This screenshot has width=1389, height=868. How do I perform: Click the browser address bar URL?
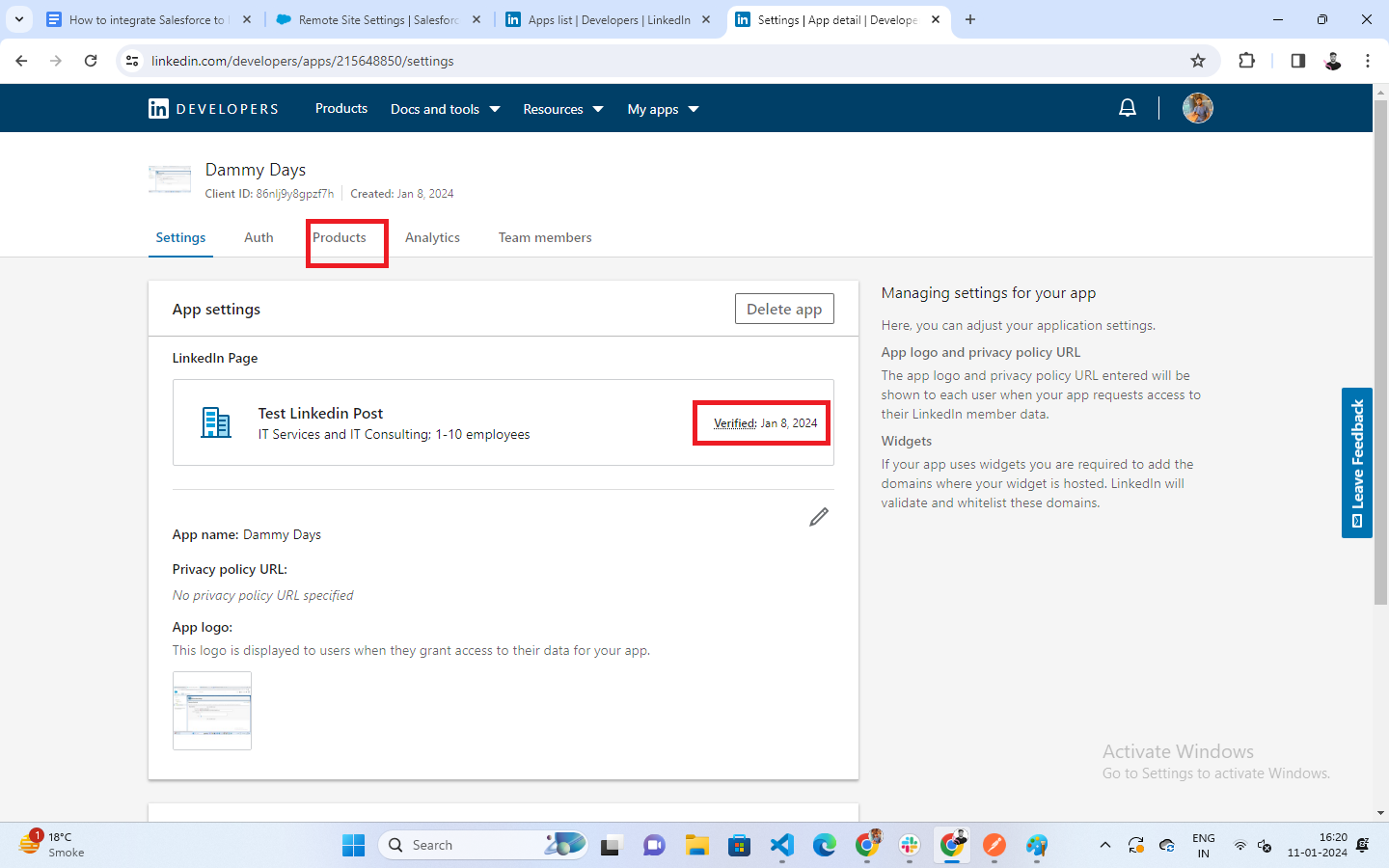point(303,61)
